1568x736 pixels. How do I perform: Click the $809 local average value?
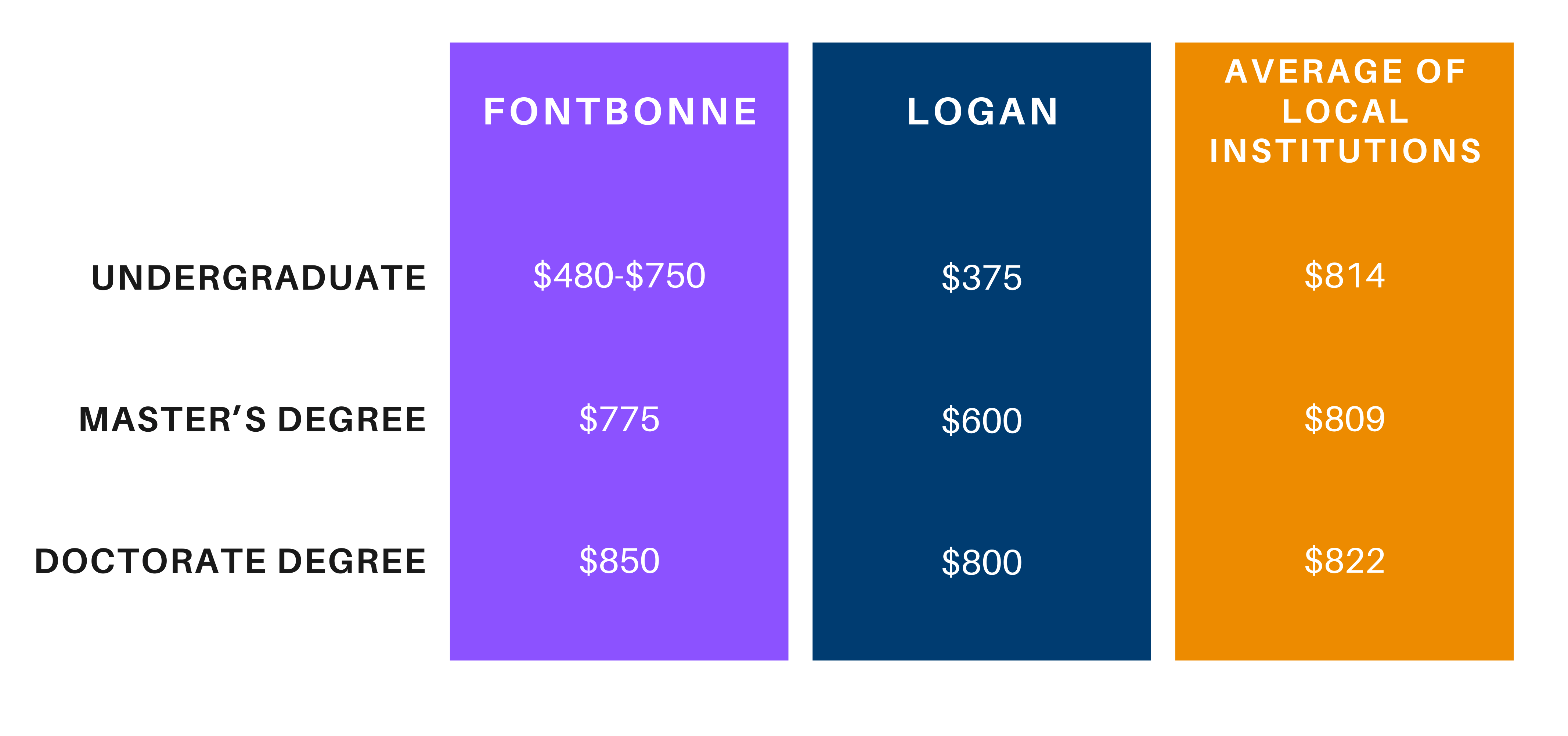coord(1344,419)
